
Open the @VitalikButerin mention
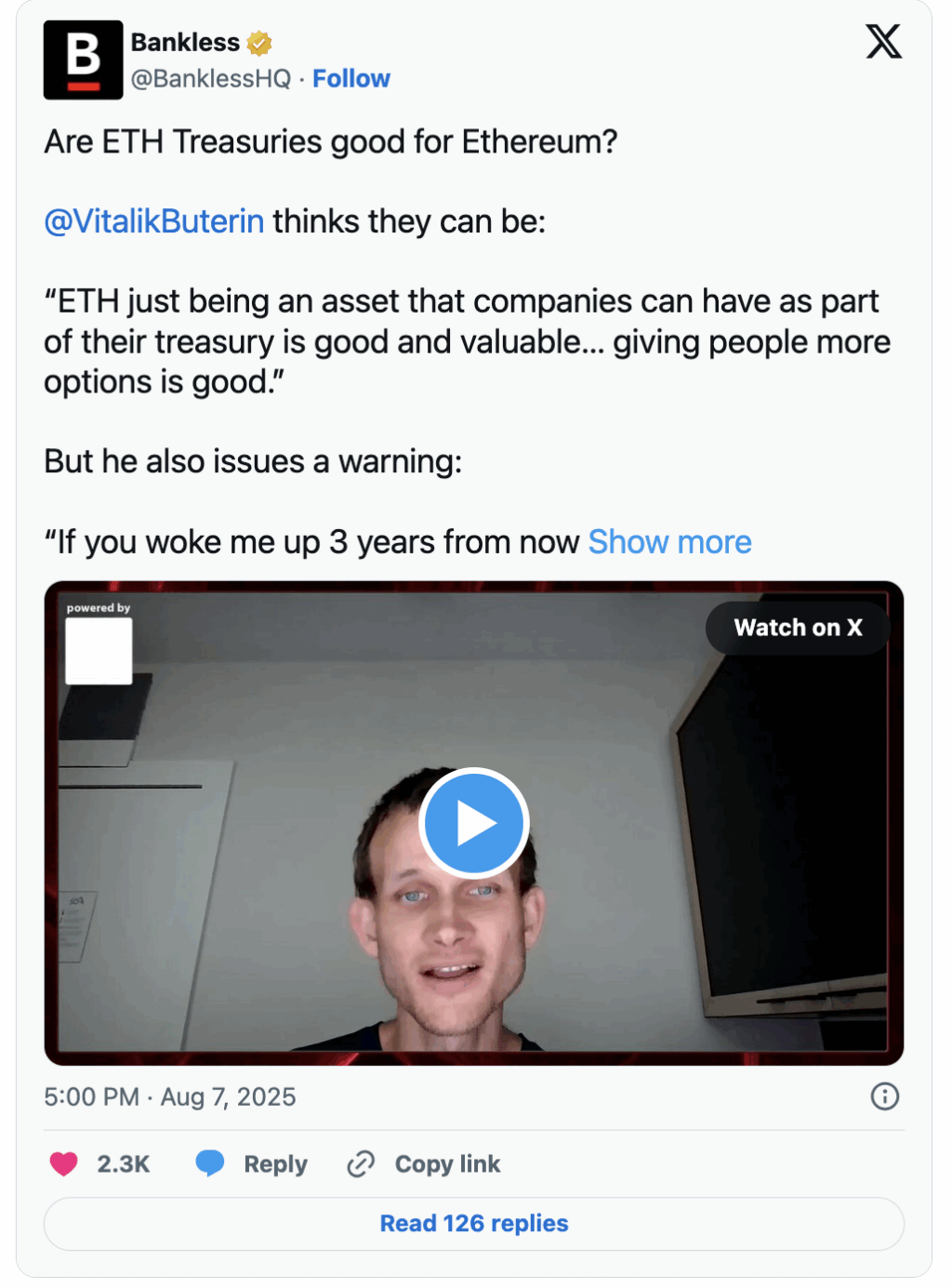click(154, 222)
